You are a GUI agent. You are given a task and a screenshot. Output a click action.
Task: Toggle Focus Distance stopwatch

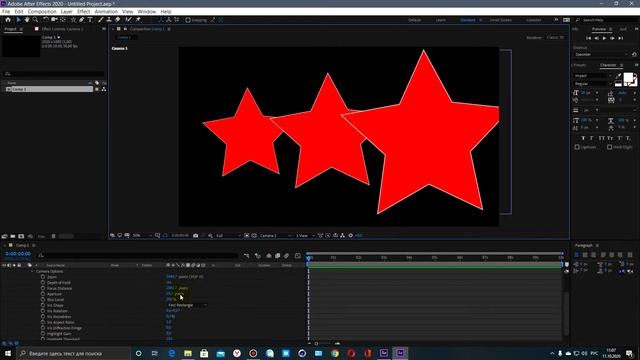pos(43,288)
